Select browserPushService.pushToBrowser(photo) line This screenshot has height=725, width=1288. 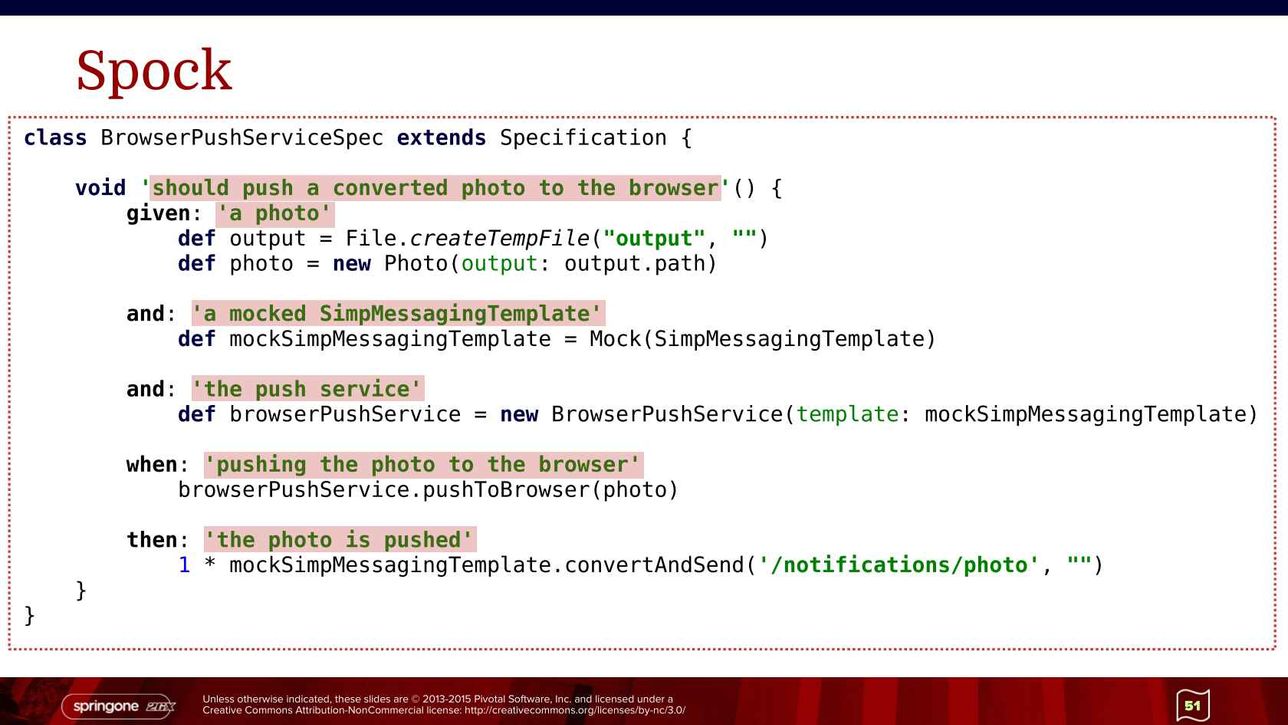point(428,490)
